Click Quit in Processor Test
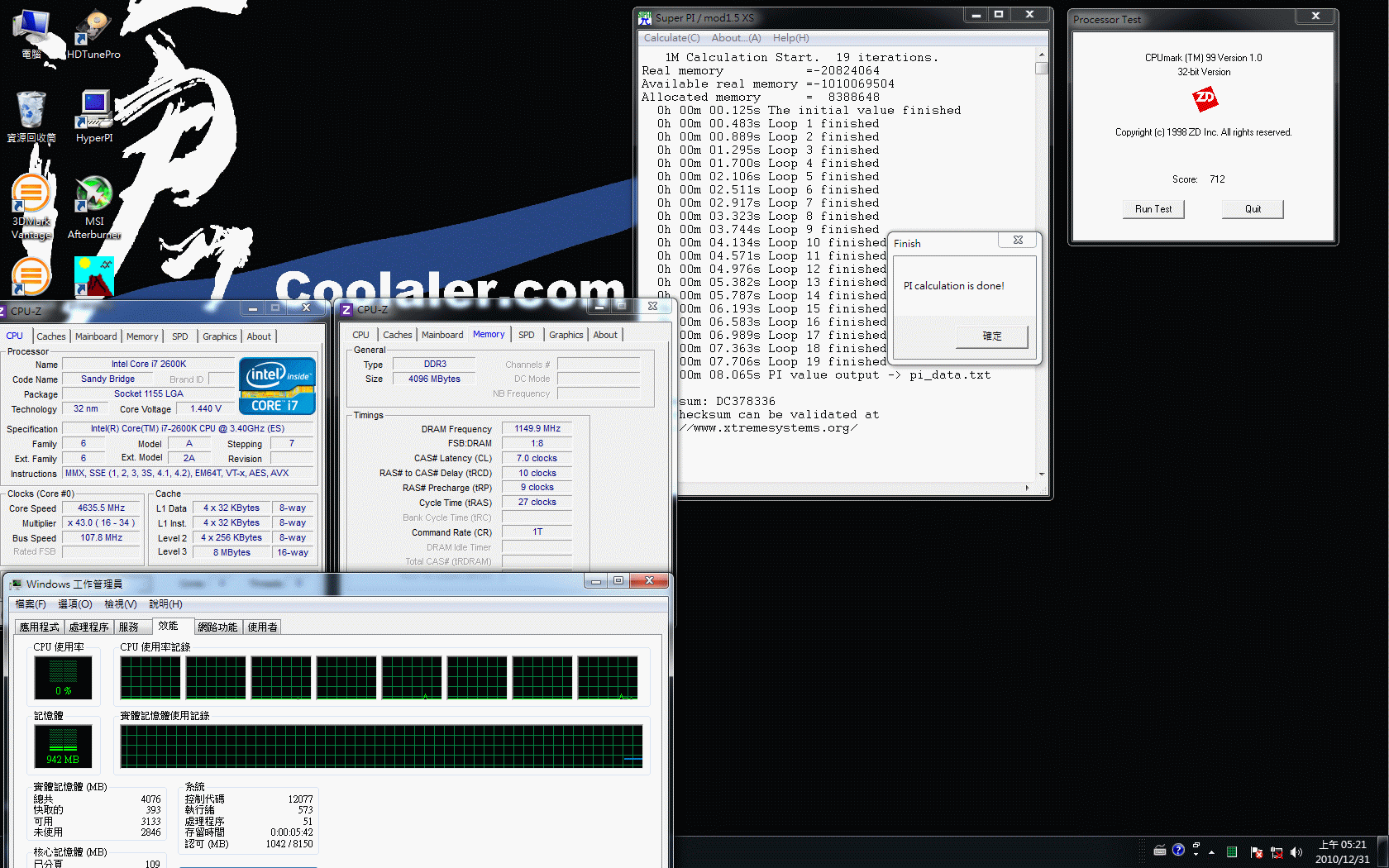This screenshot has height=868, width=1389. 1253,209
